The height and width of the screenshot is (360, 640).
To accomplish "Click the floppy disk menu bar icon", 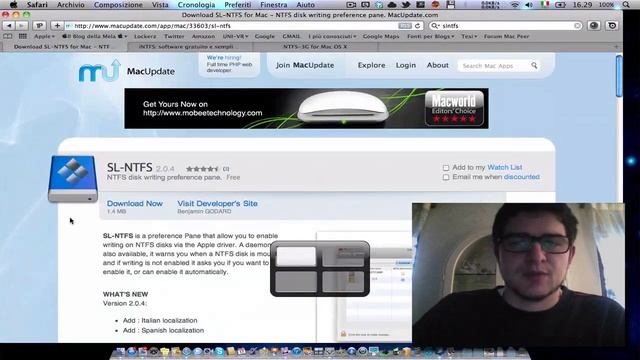I will 451,5.
